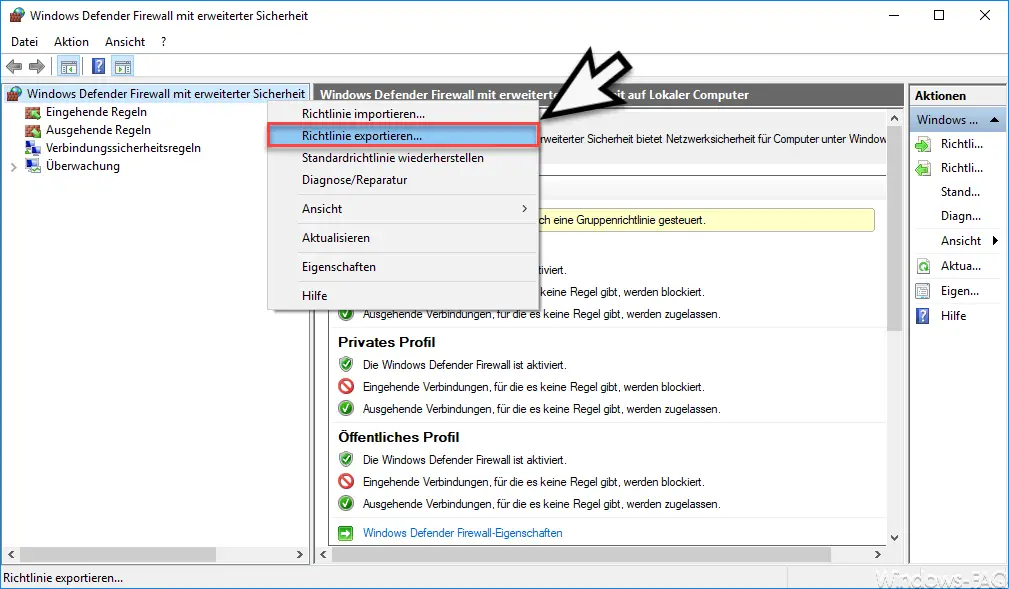Click the Privates Profil heading
1009x589 pixels.
(x=387, y=342)
